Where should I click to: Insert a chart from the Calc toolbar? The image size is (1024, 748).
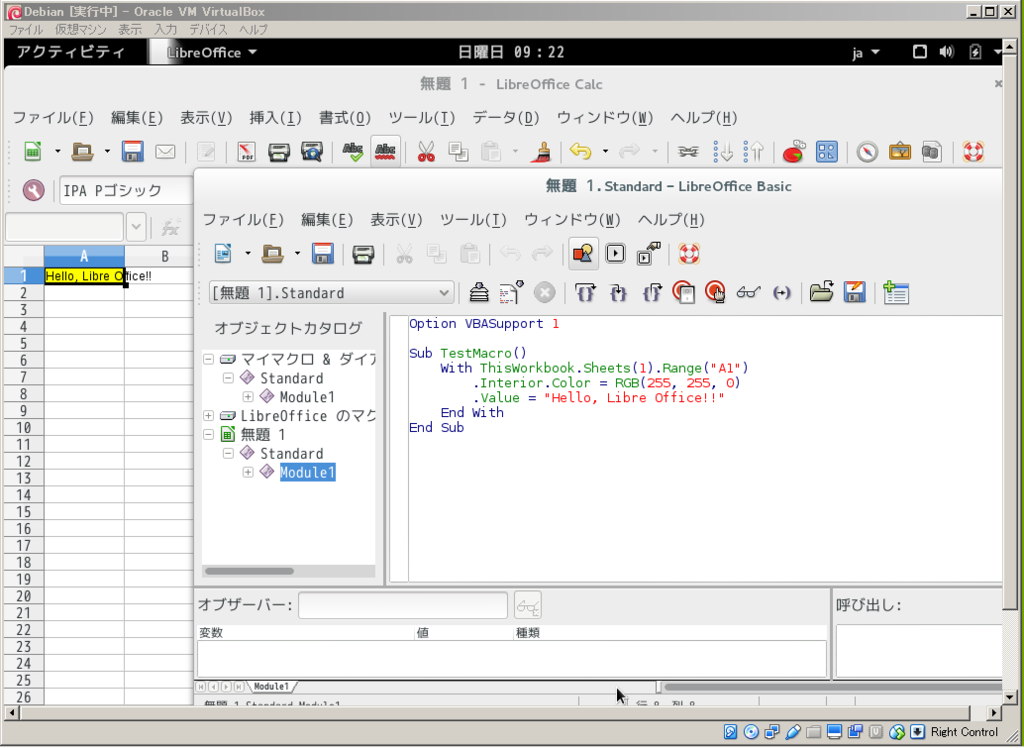(793, 152)
